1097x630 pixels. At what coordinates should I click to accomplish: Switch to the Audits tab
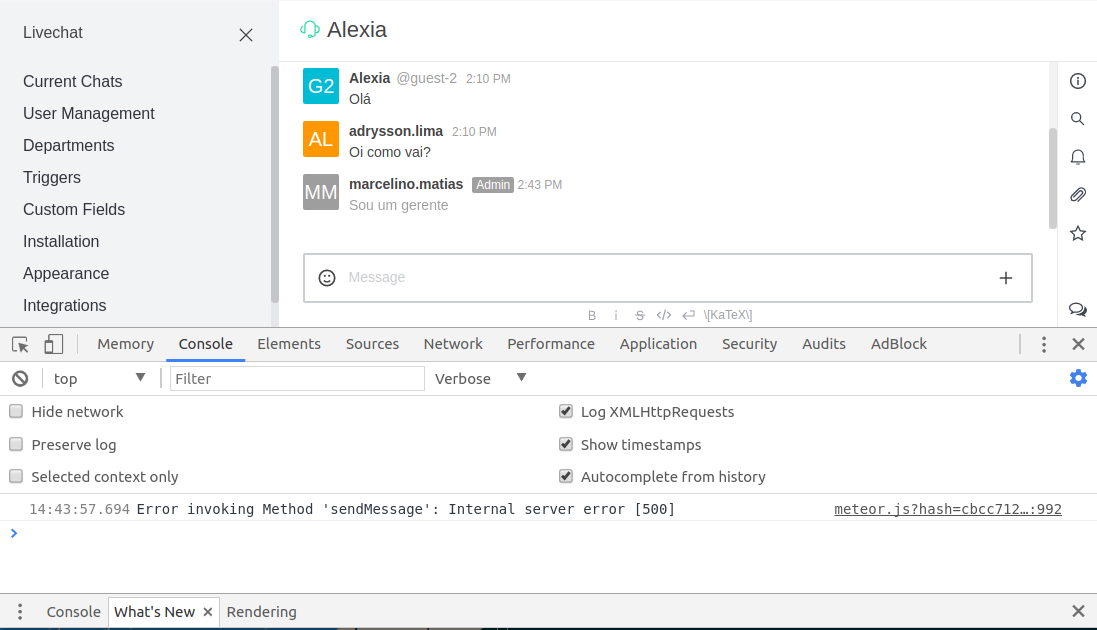pos(824,344)
